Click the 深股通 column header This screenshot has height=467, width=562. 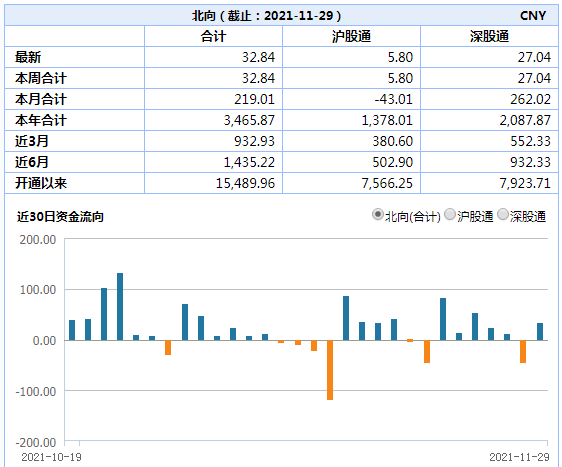pyautogui.click(x=489, y=36)
